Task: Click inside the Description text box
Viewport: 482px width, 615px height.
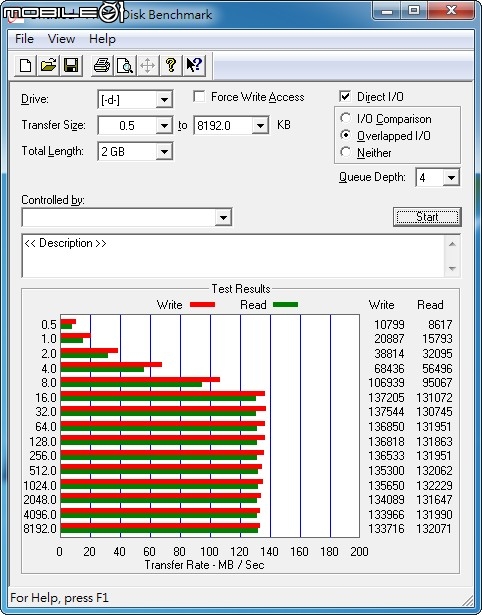Action: click(x=233, y=256)
